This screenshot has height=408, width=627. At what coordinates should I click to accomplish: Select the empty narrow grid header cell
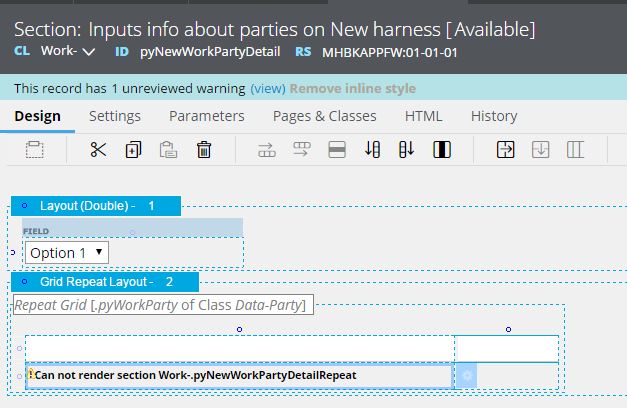507,349
